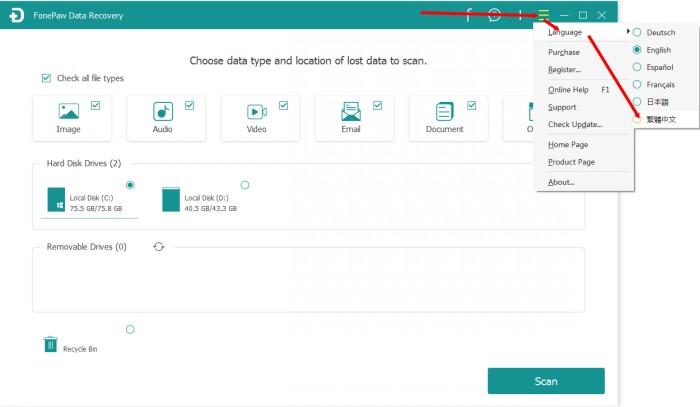Click the chat feedback icon in title bar
This screenshot has height=407, width=700.
click(494, 15)
